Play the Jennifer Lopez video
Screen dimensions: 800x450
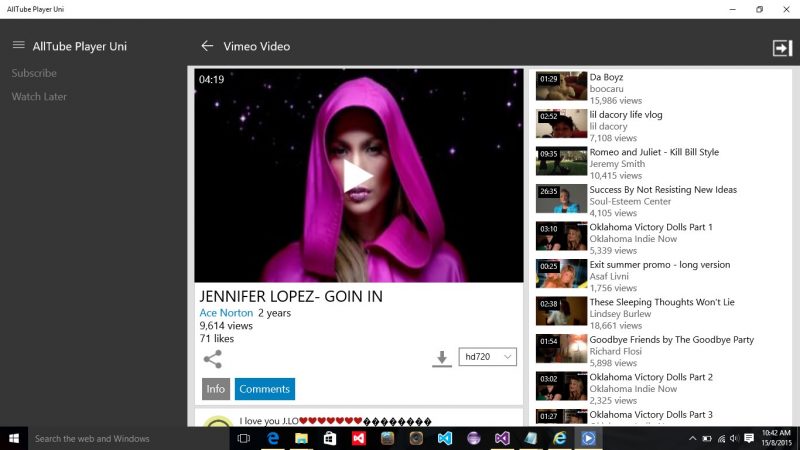[358, 176]
